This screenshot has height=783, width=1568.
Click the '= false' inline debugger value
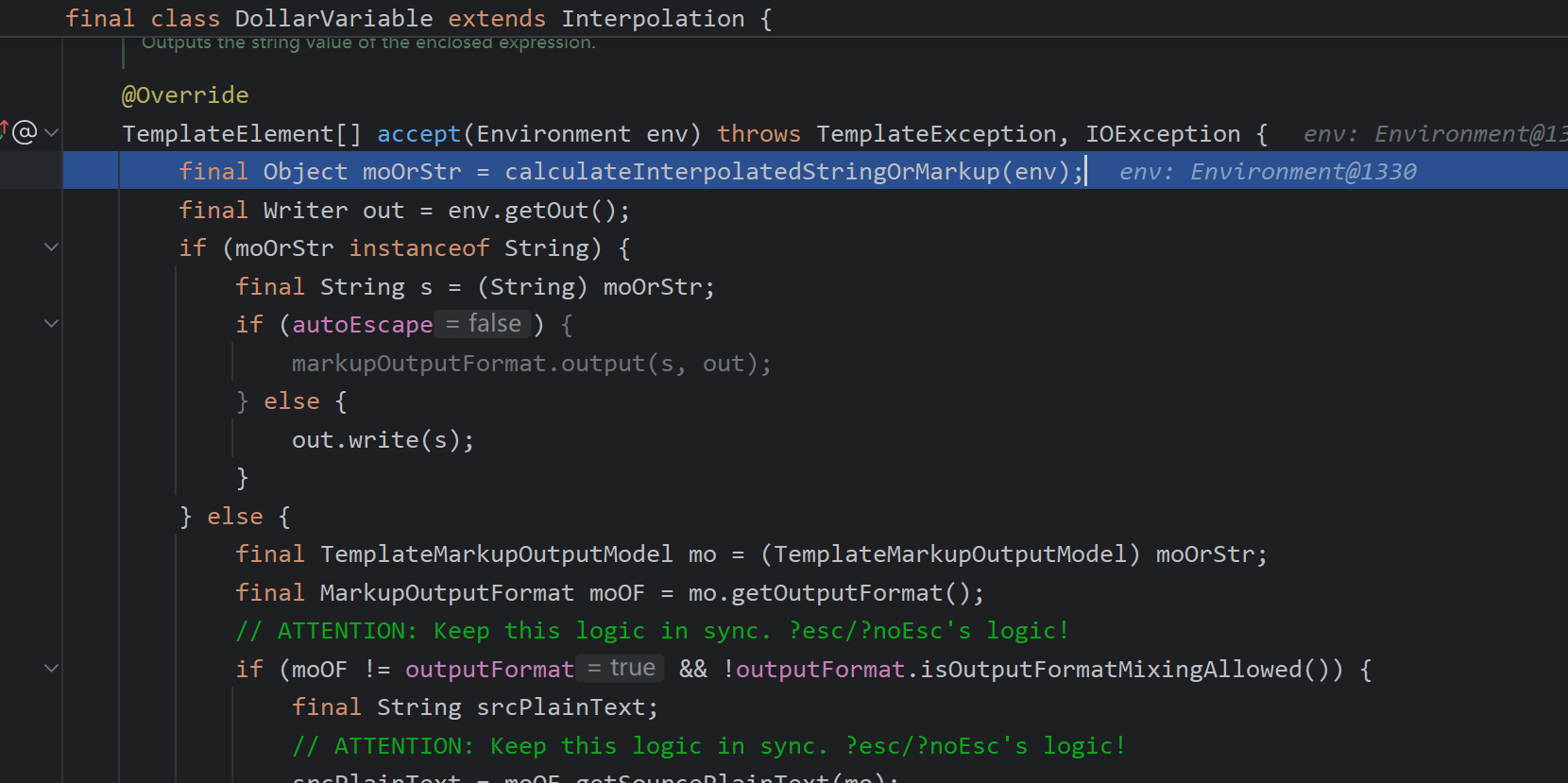pyautogui.click(x=483, y=324)
